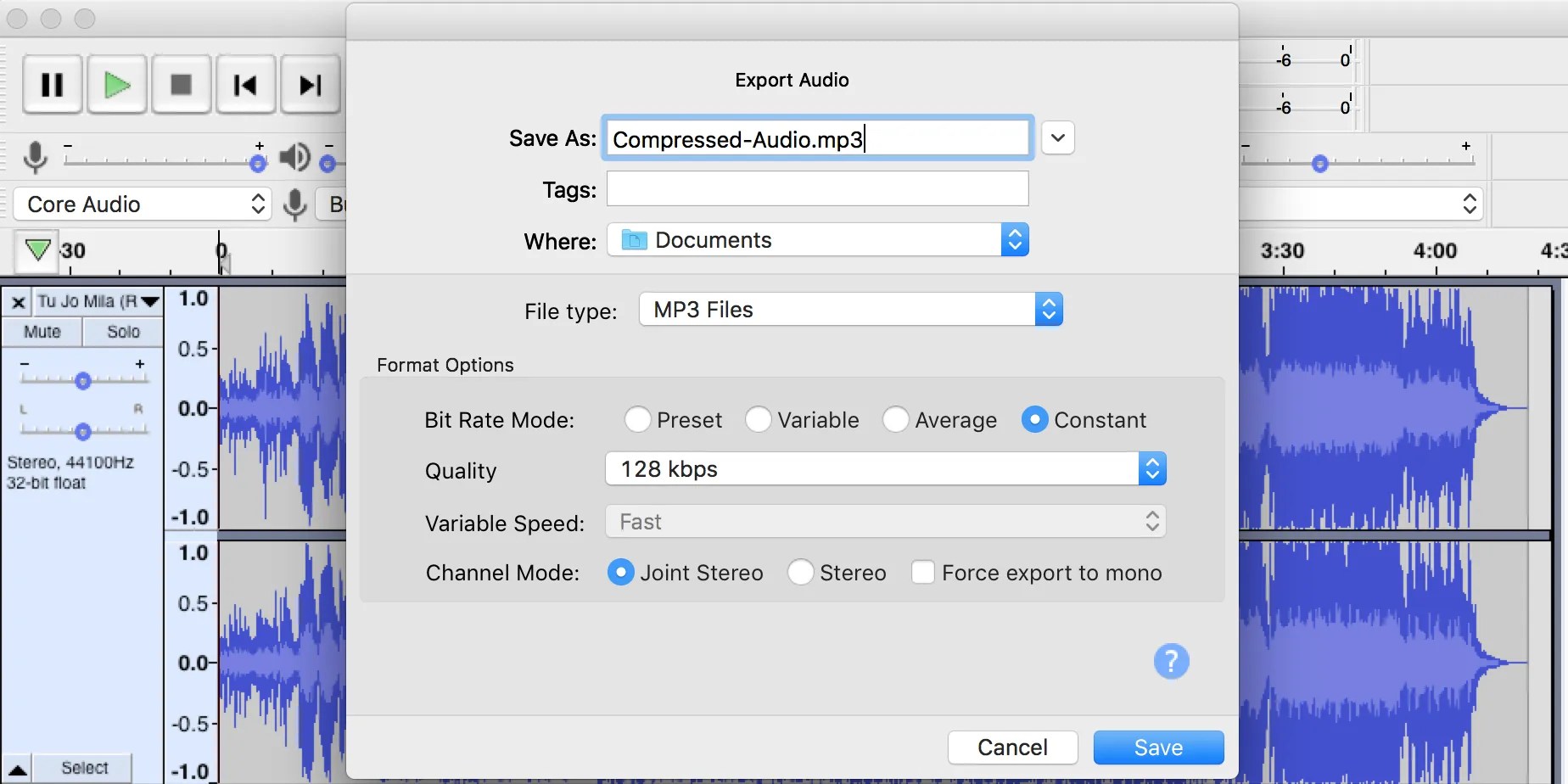The height and width of the screenshot is (784, 1568).
Task: Click the Pause playback icon
Action: 51,84
